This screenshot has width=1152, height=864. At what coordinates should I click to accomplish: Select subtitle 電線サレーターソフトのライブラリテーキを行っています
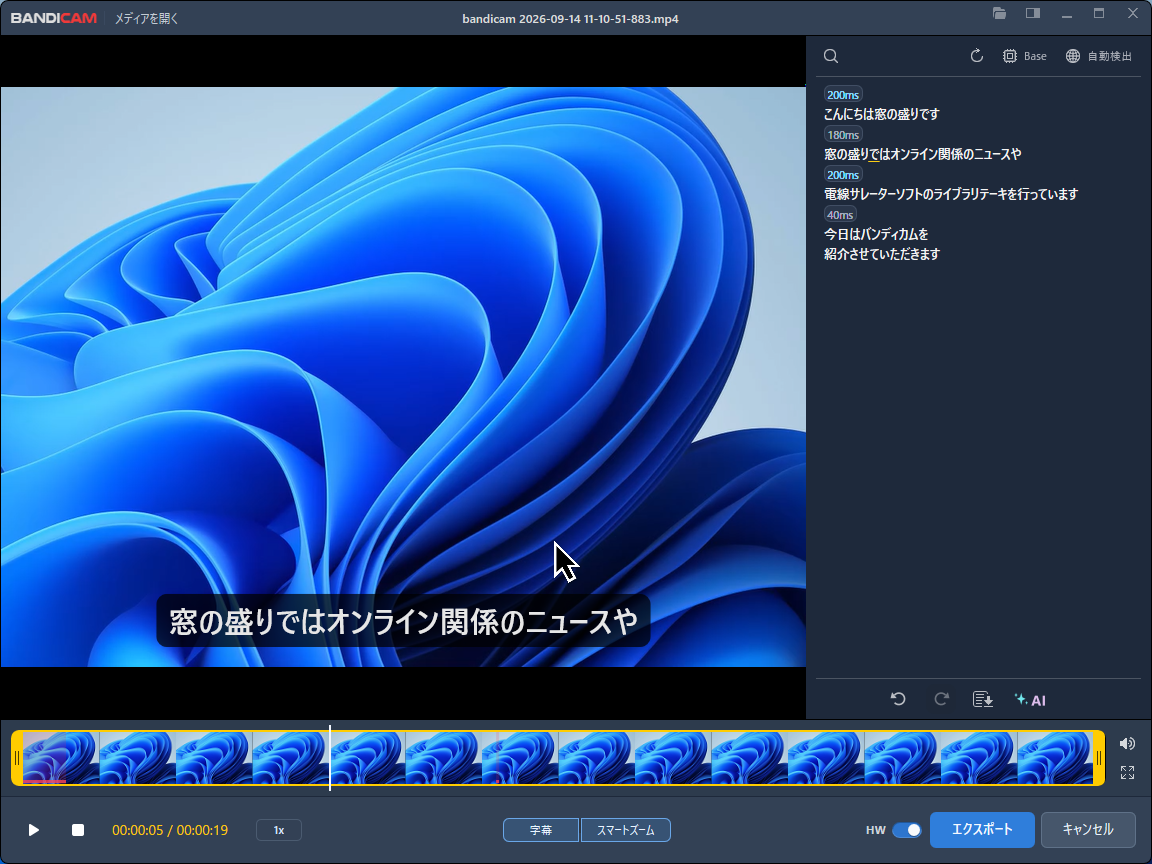coord(951,194)
